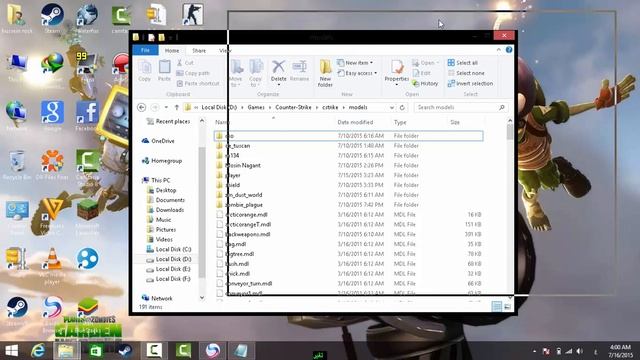Sort by the Date modified column
The image size is (640, 360).
pyautogui.click(x=355, y=122)
